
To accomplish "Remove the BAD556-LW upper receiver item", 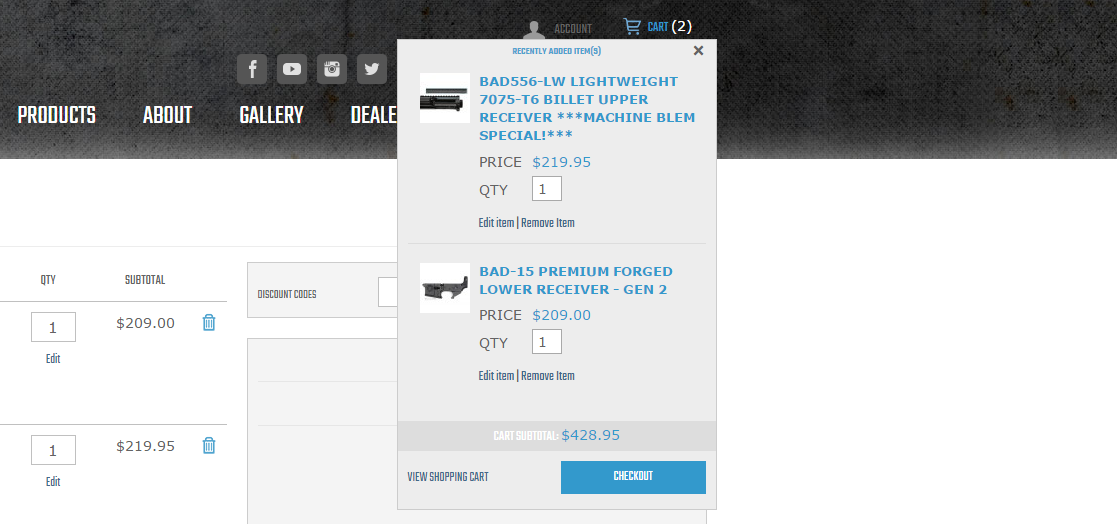I will pyautogui.click(x=548, y=223).
